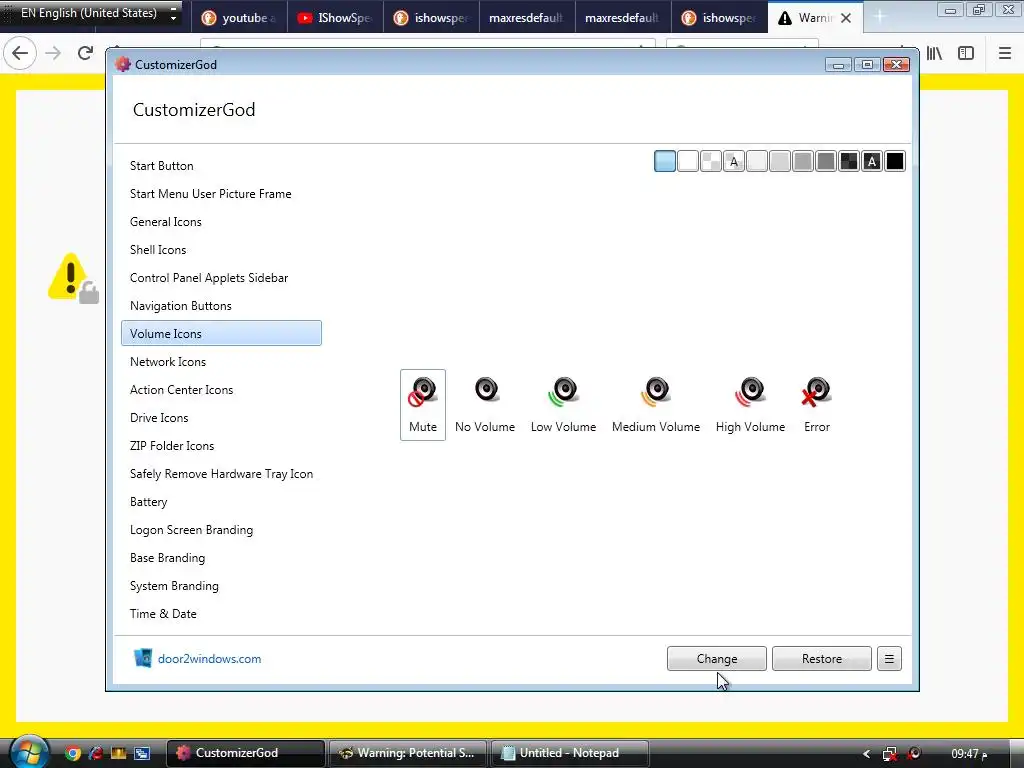1024x768 pixels.
Task: Open the System Branding category
Action: pyautogui.click(x=221, y=586)
